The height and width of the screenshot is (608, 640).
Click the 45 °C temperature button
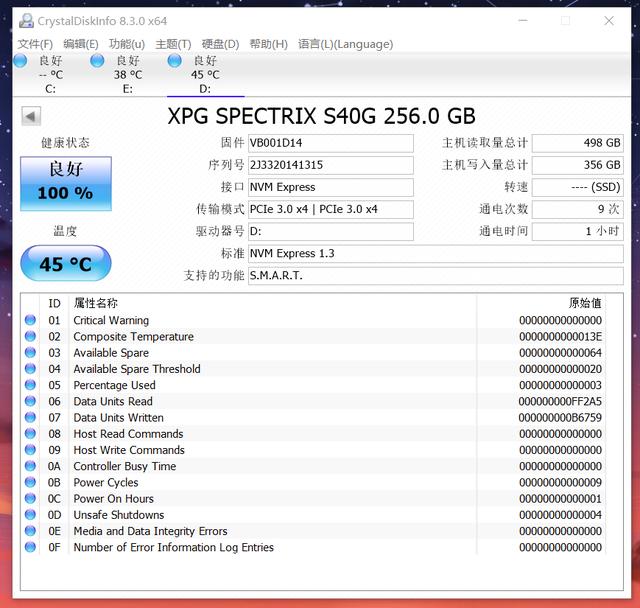66,263
